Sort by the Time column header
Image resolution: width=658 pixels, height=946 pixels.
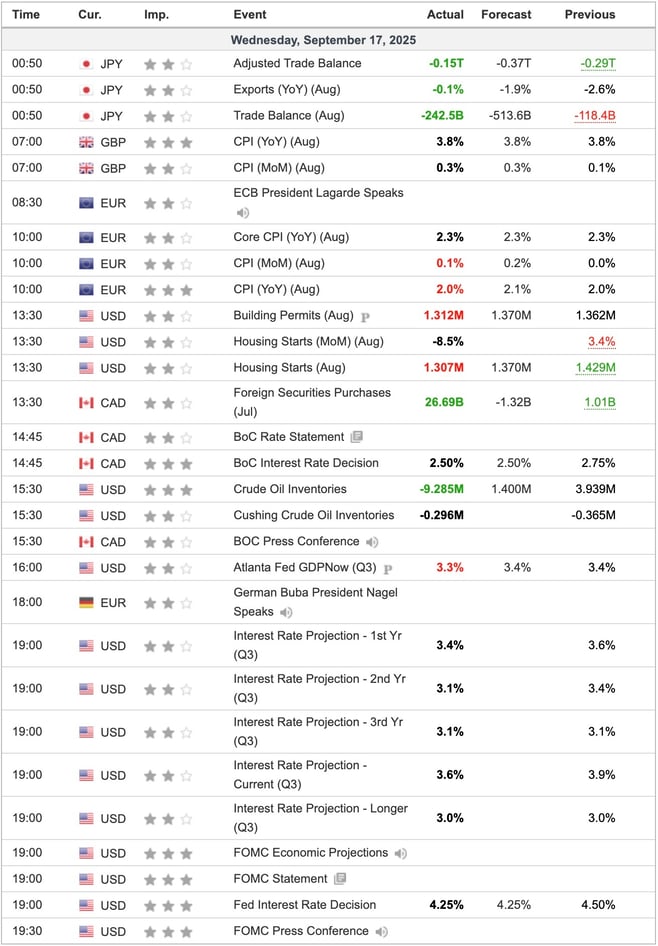coord(25,14)
